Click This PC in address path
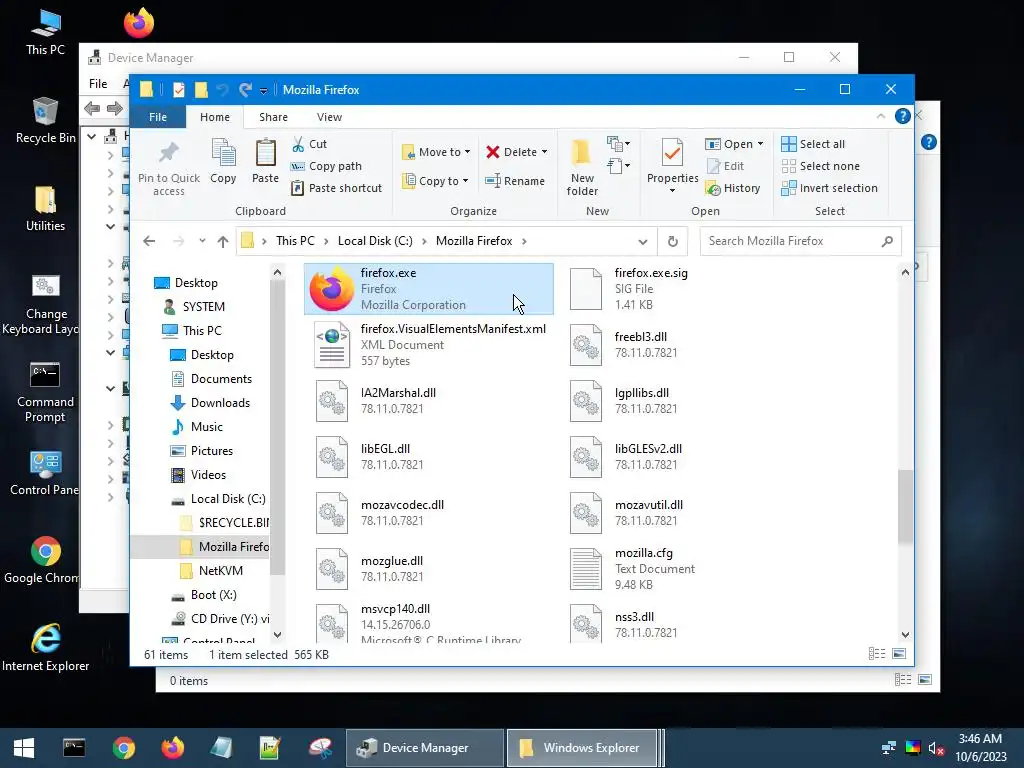 point(295,241)
